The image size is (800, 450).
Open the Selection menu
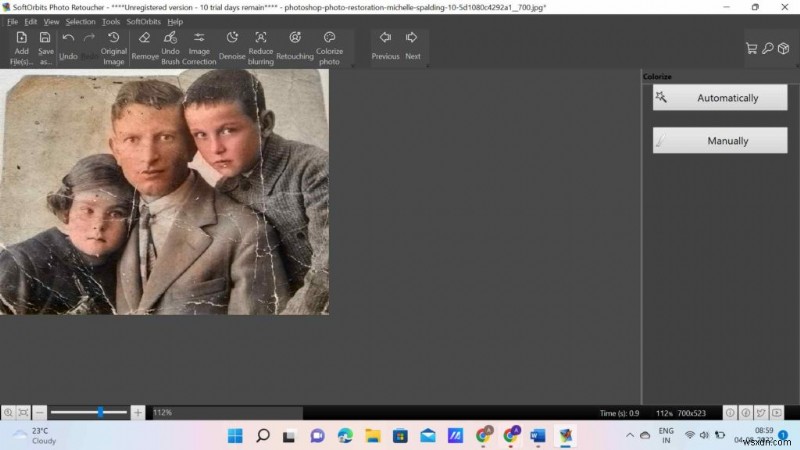80,22
